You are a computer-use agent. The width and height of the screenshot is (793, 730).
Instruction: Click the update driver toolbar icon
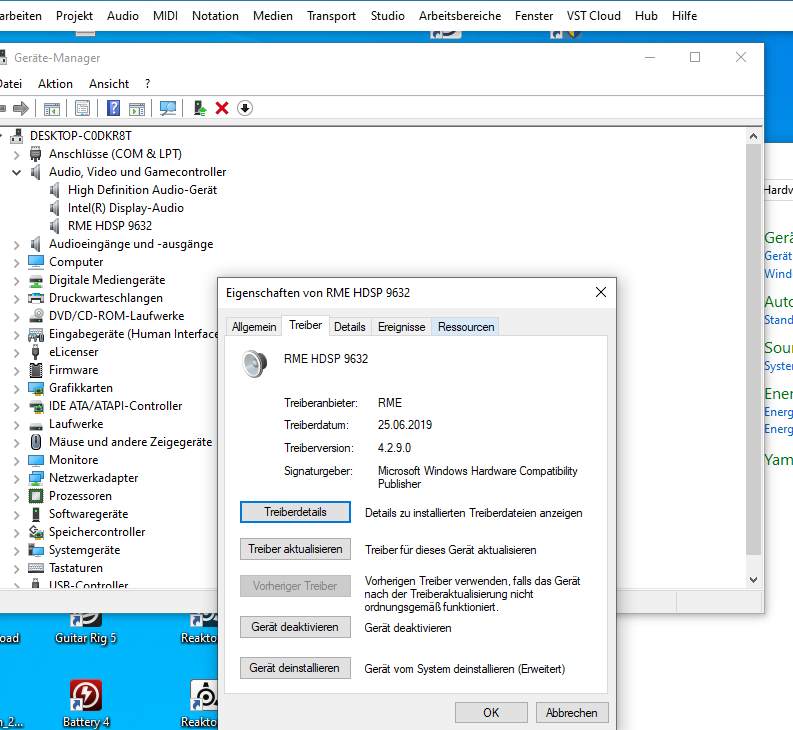click(x=200, y=108)
